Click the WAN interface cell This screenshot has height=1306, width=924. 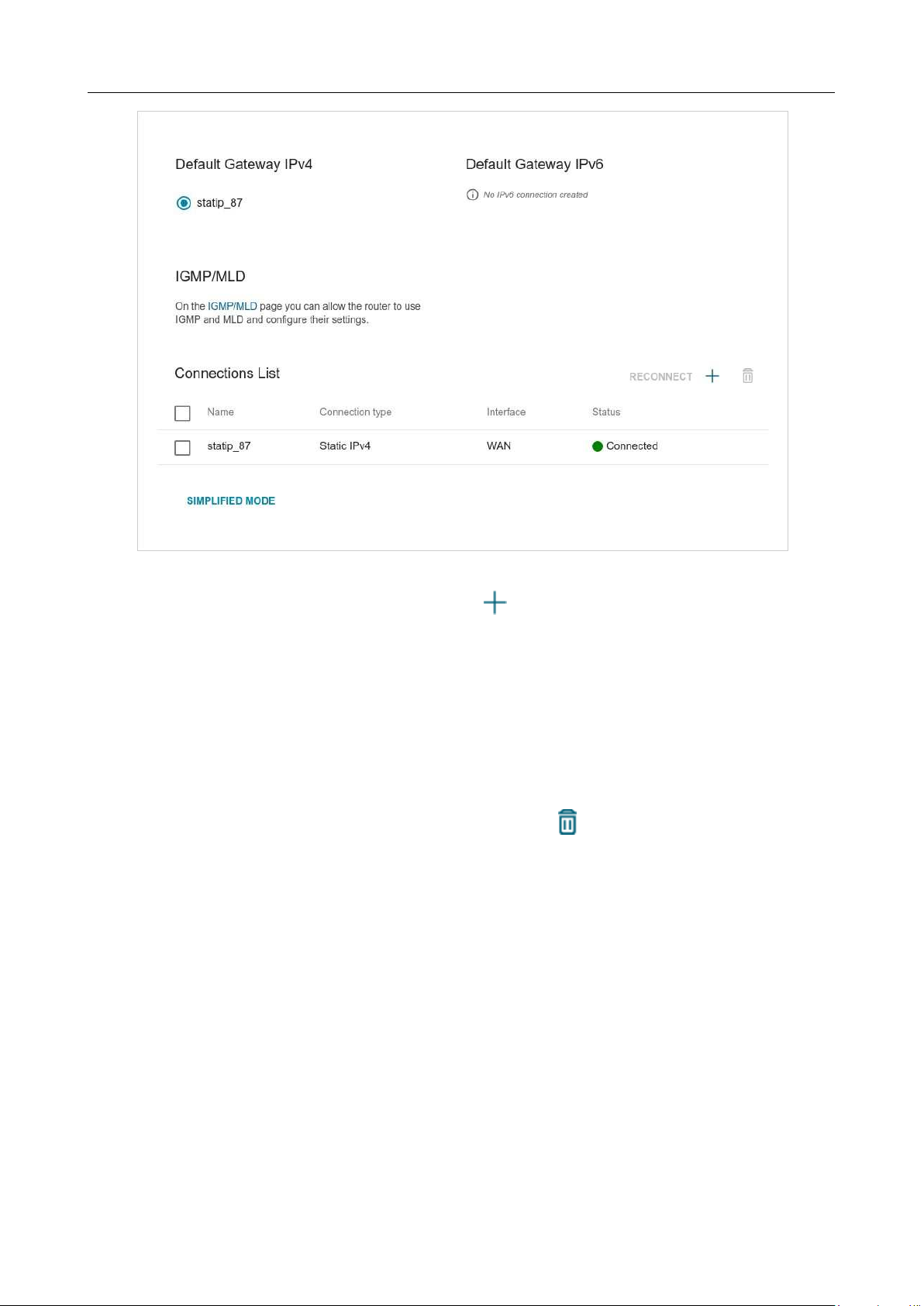(498, 446)
